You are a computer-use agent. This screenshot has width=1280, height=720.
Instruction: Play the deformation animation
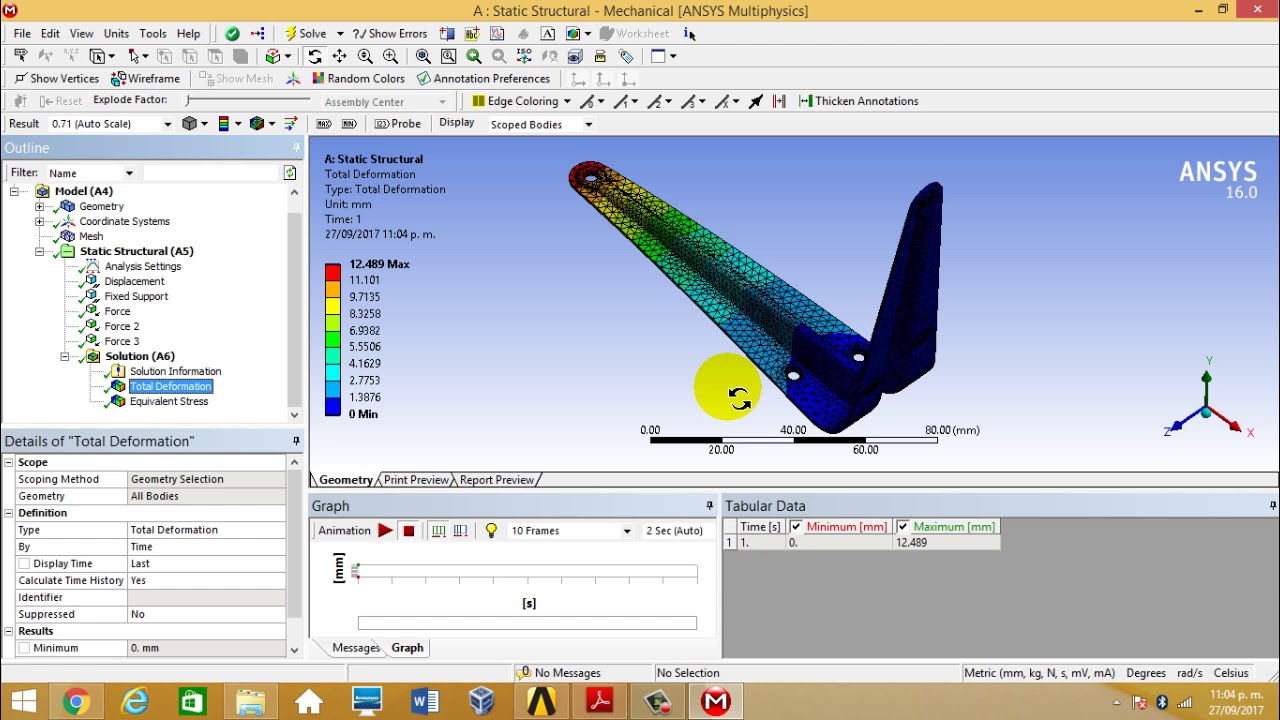(x=385, y=531)
